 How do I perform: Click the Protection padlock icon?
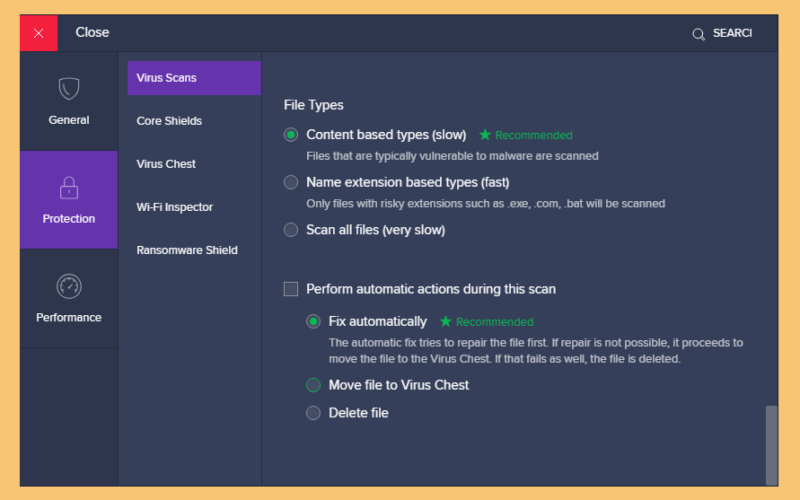tap(69, 188)
